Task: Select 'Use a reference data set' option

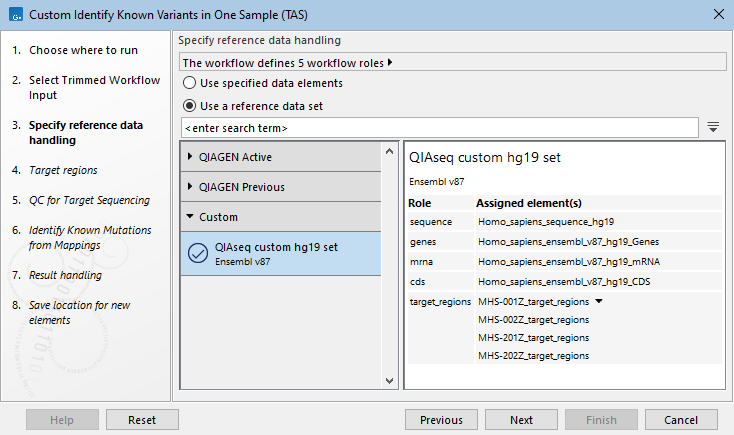Action: tap(190, 105)
